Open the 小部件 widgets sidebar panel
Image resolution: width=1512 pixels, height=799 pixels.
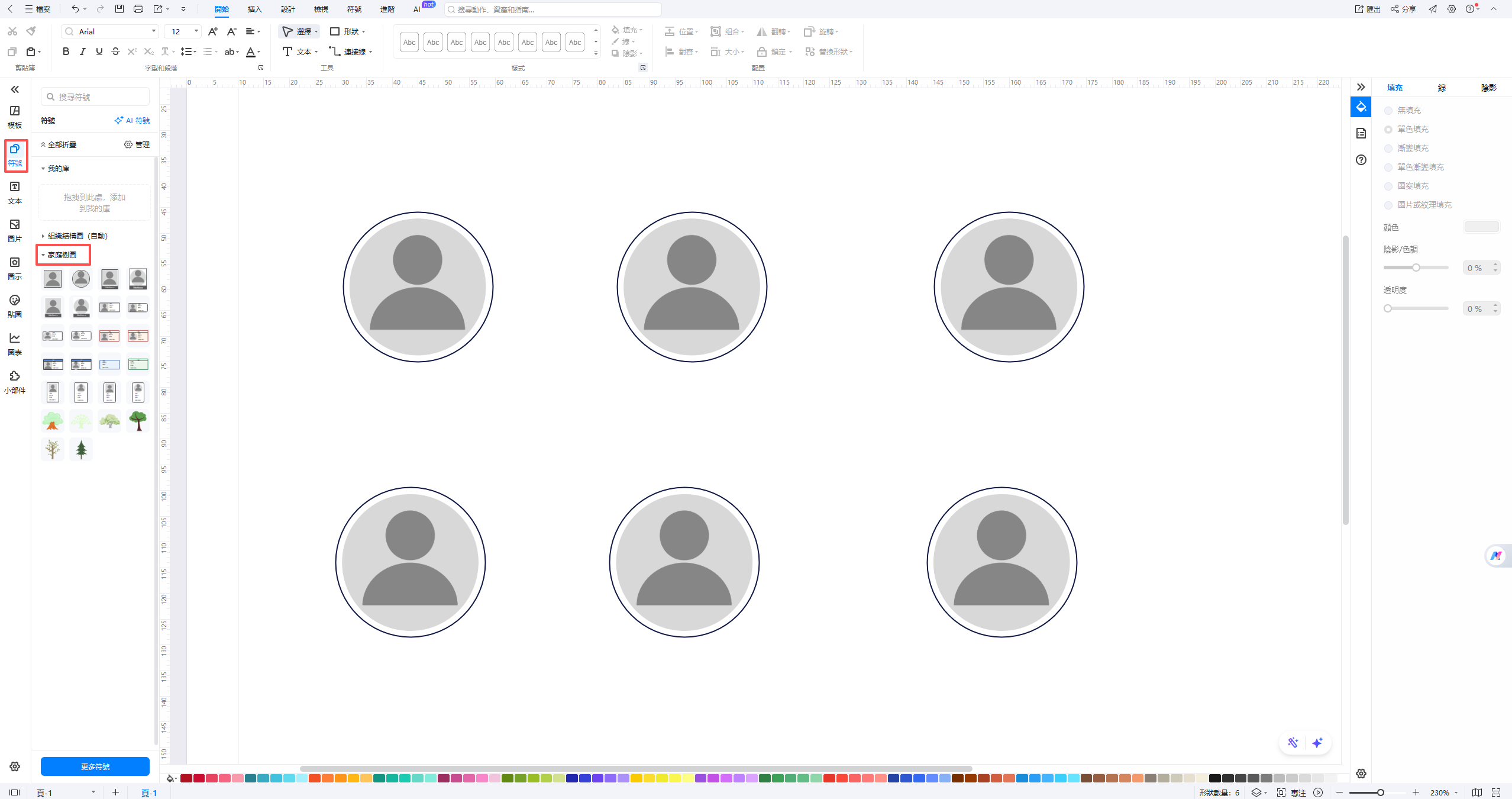pyautogui.click(x=15, y=381)
